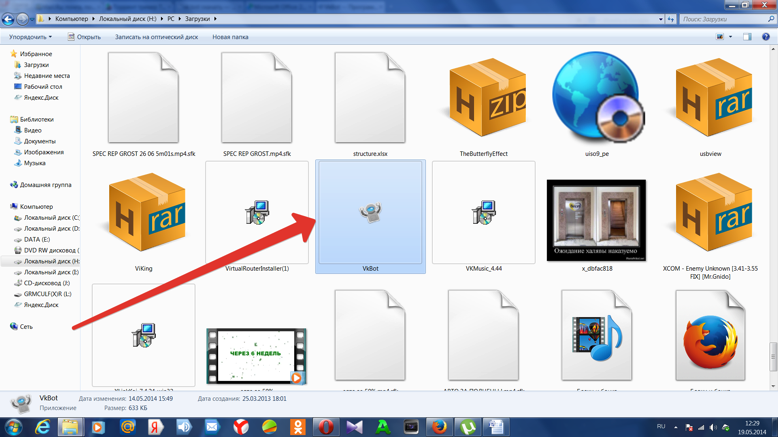Open Opera browser from taskbar
The image size is (778, 437).
(x=326, y=427)
